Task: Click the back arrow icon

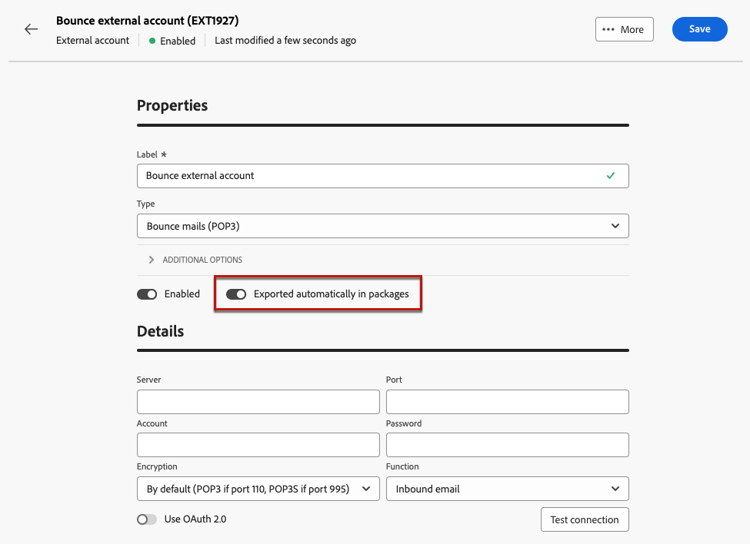Action: click(31, 29)
